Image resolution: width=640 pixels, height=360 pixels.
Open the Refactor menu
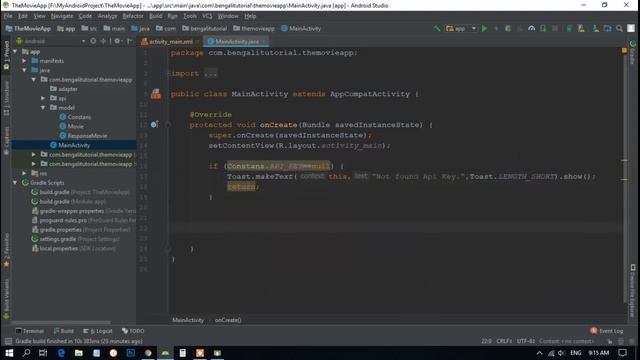click(133, 16)
